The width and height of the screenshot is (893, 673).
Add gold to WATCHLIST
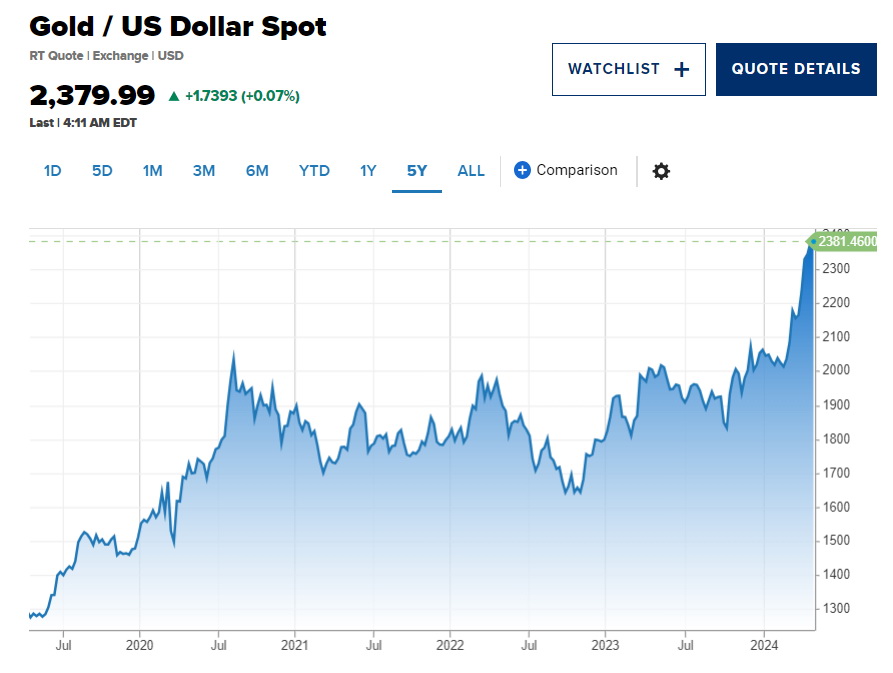[629, 69]
